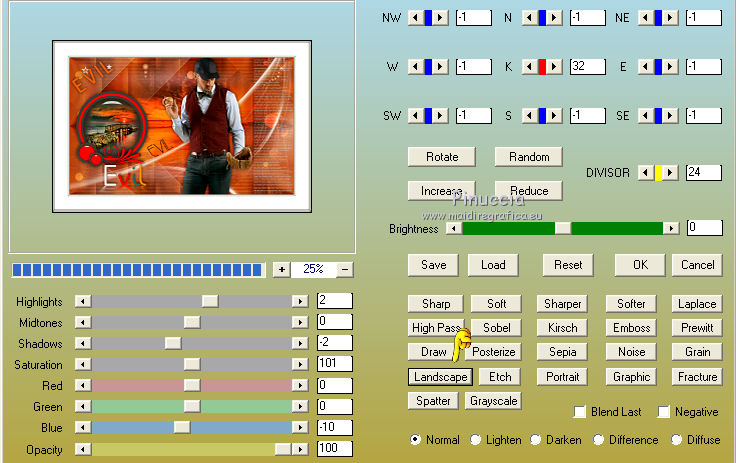Apply the Sepia preset
736x463 pixels.
tap(562, 352)
